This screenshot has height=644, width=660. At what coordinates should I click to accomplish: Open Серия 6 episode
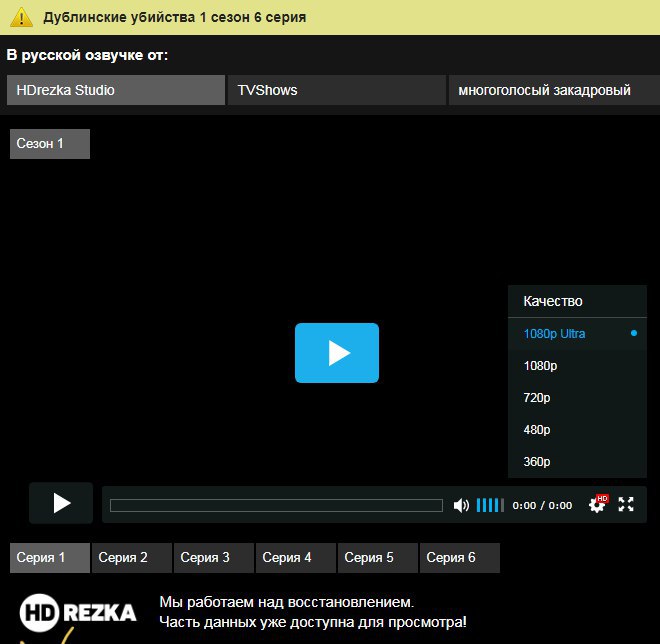pos(460,558)
